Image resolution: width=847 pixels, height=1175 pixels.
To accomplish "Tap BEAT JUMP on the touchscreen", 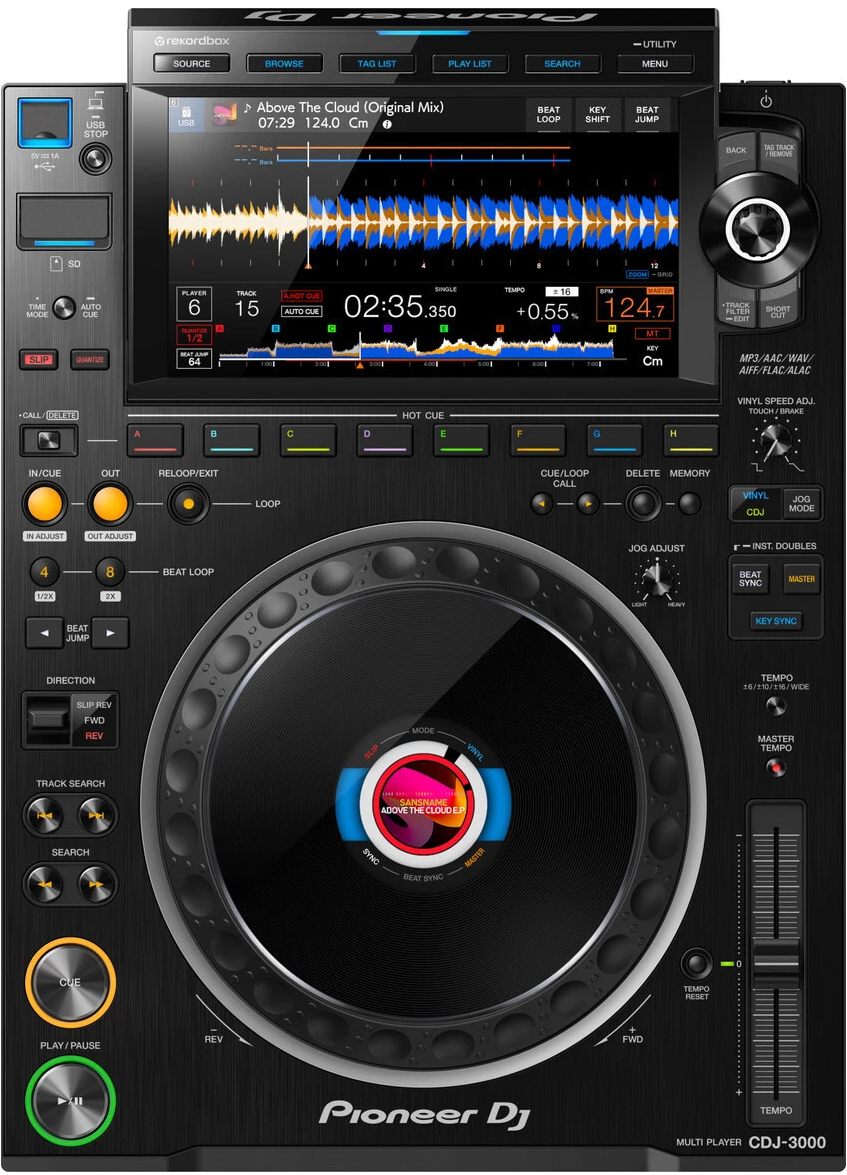I will coord(647,114).
